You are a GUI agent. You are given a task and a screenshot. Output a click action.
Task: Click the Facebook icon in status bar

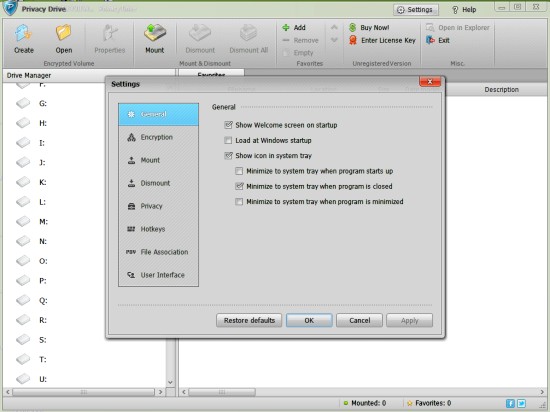tap(510, 403)
